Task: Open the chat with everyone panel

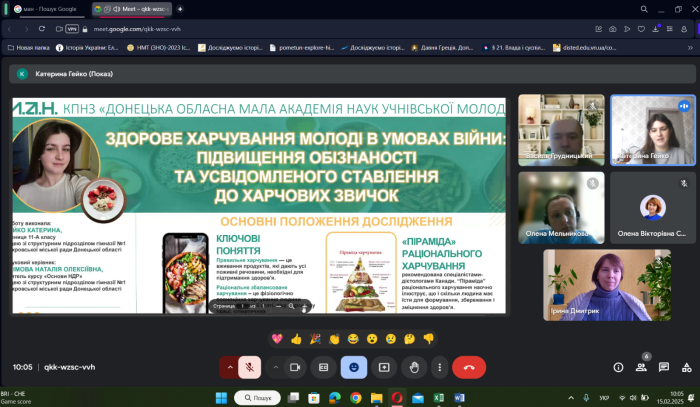Action: point(663,367)
